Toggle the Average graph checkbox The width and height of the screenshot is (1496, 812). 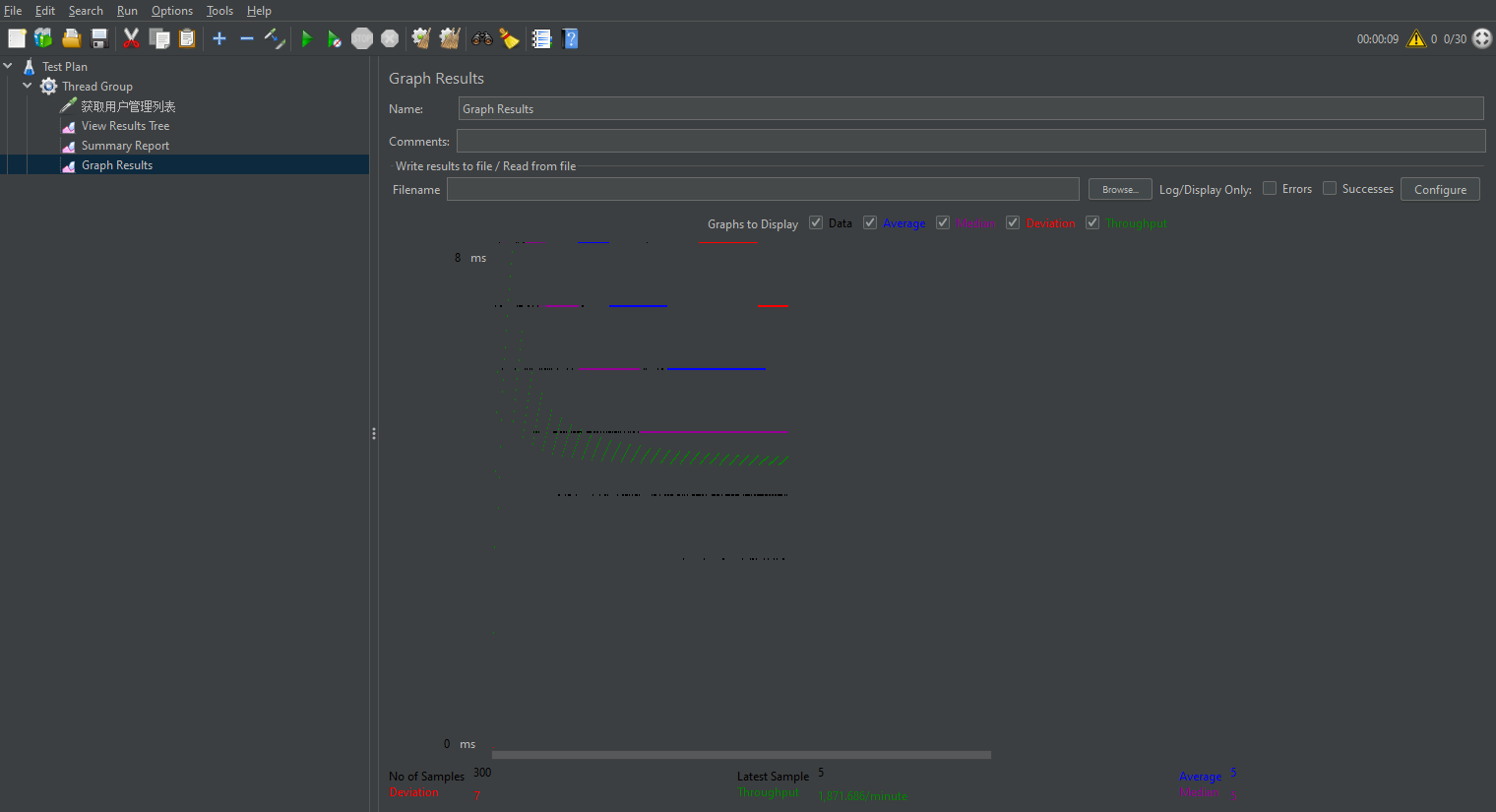click(x=870, y=222)
